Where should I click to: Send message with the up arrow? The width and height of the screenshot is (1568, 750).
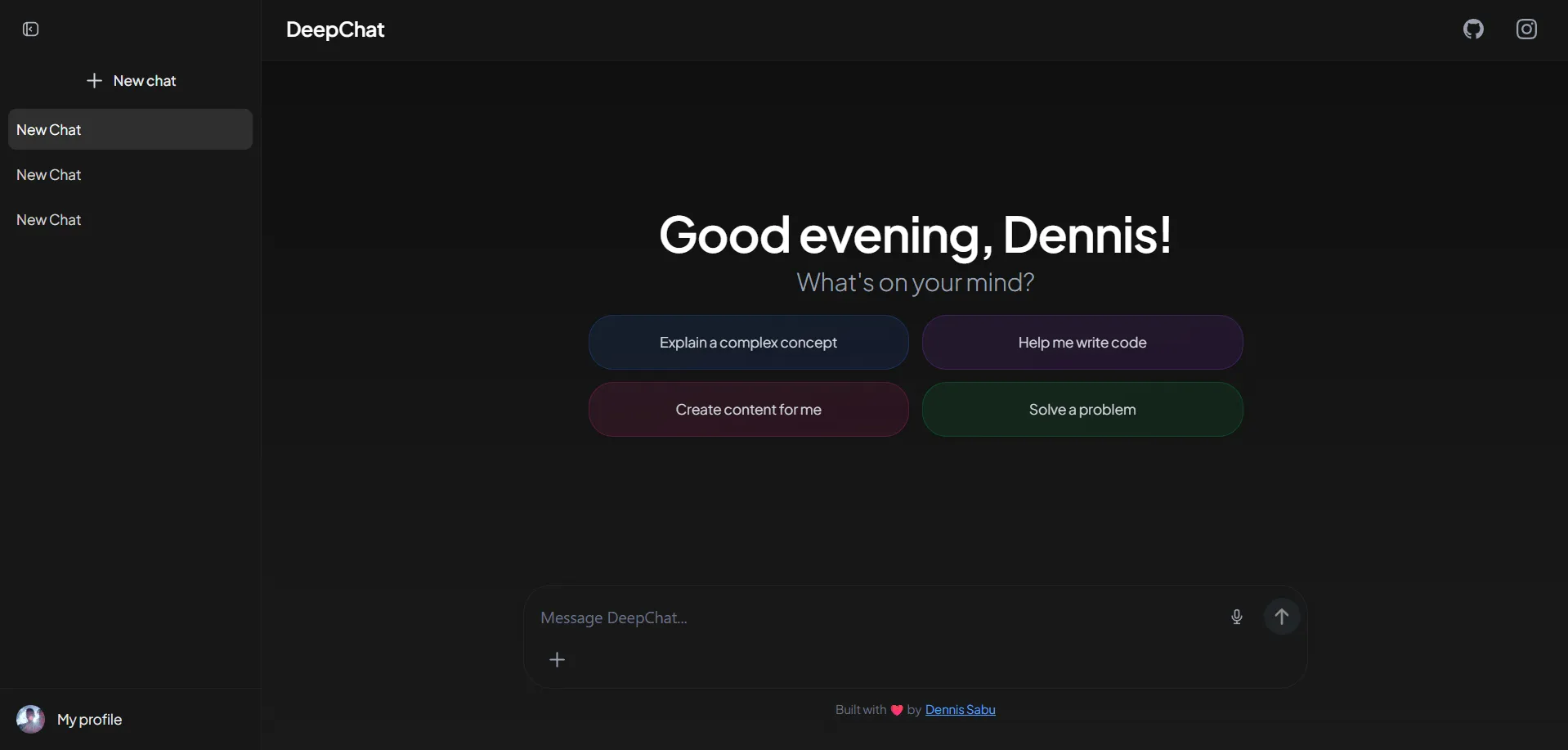point(1282,618)
